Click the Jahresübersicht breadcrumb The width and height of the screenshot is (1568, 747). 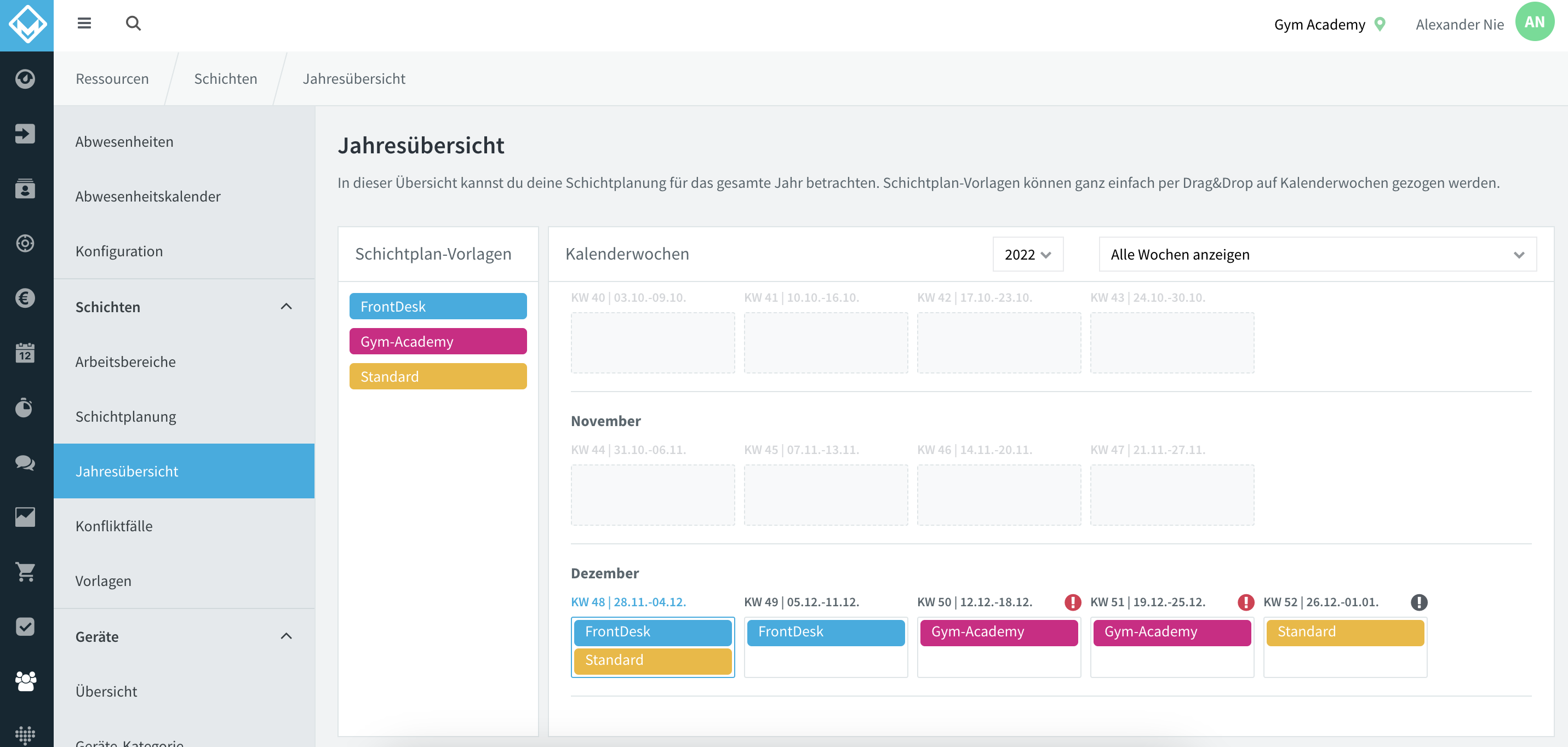tap(354, 78)
